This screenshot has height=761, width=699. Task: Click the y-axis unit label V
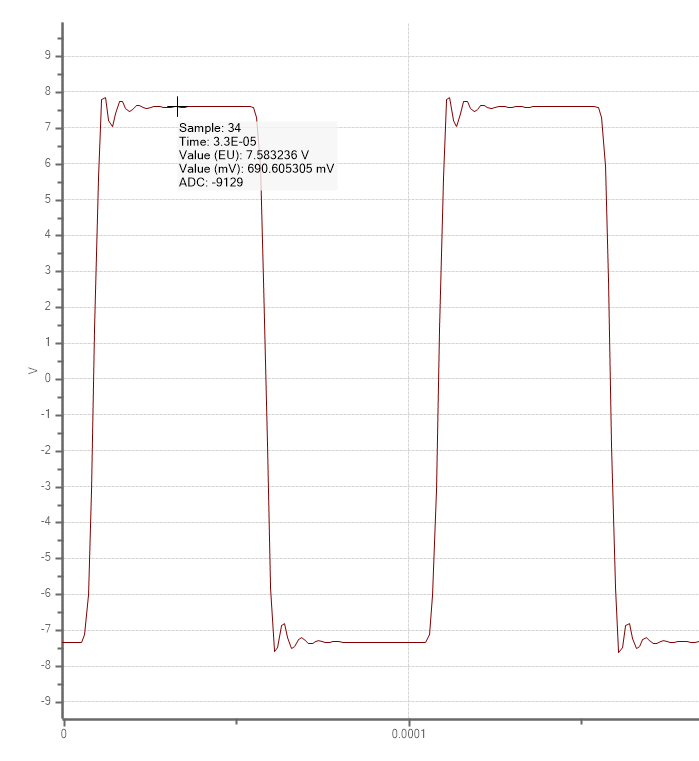tap(33, 371)
